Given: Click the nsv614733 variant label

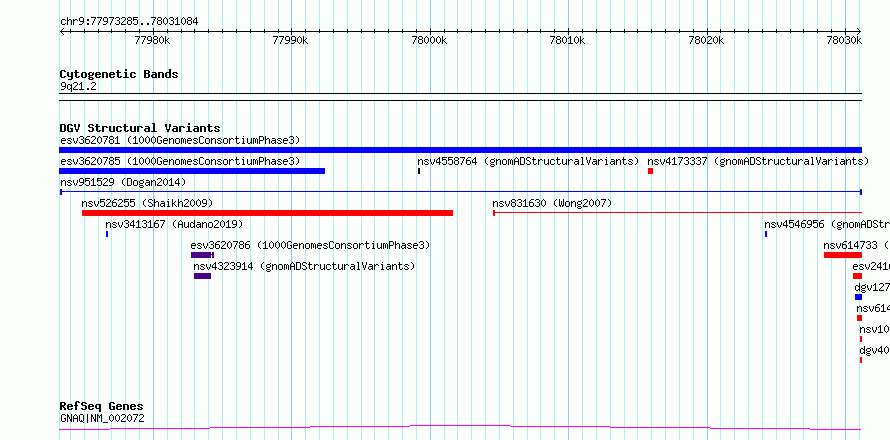Looking at the screenshot, I should pyautogui.click(x=857, y=245).
